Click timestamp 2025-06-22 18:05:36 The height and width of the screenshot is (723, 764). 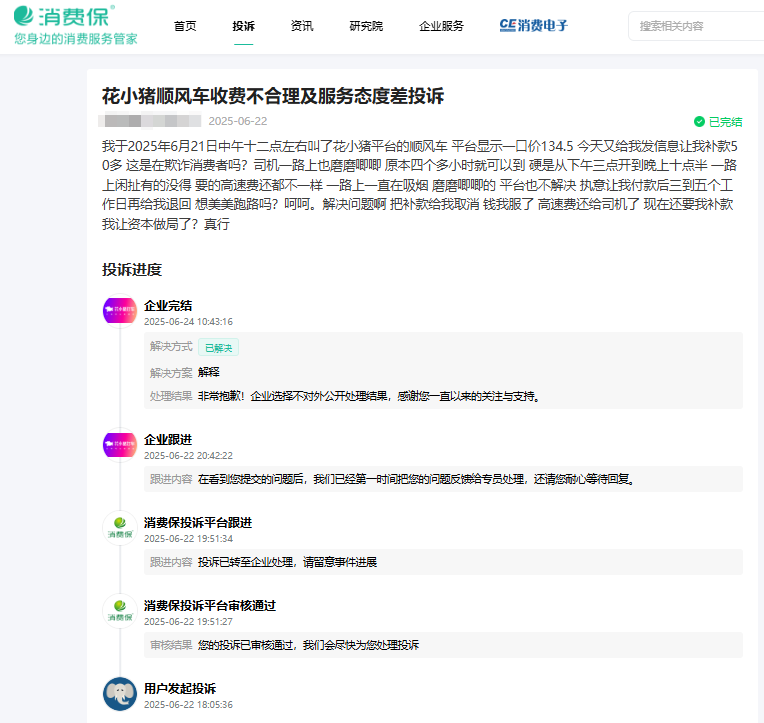pyautogui.click(x=188, y=704)
